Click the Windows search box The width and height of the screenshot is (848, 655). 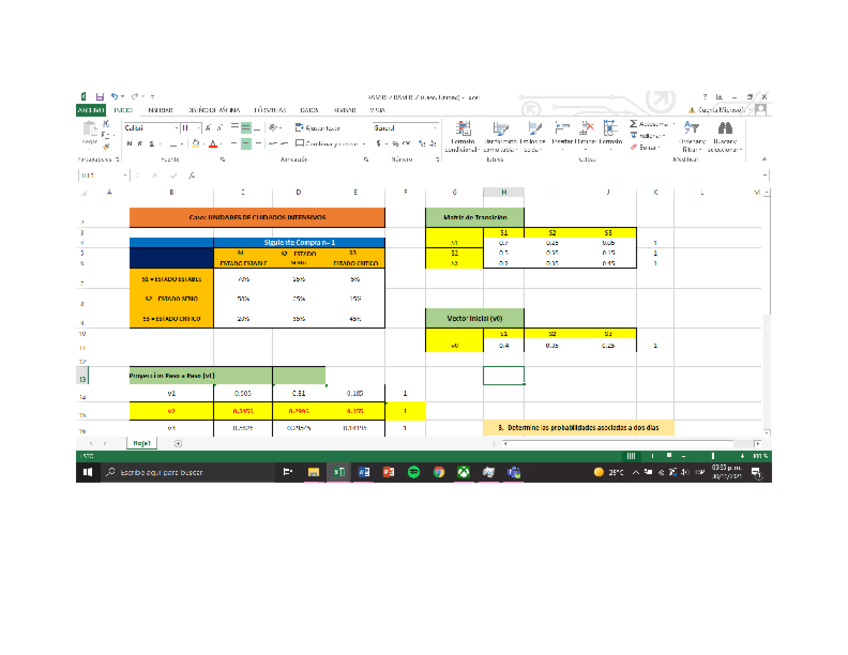pyautogui.click(x=189, y=472)
